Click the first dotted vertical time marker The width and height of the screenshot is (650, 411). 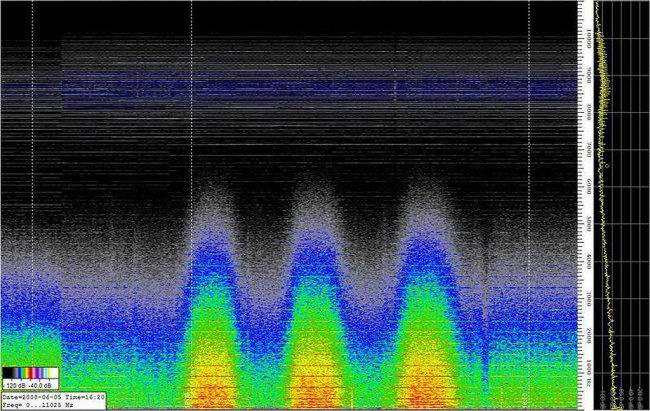tap(33, 200)
